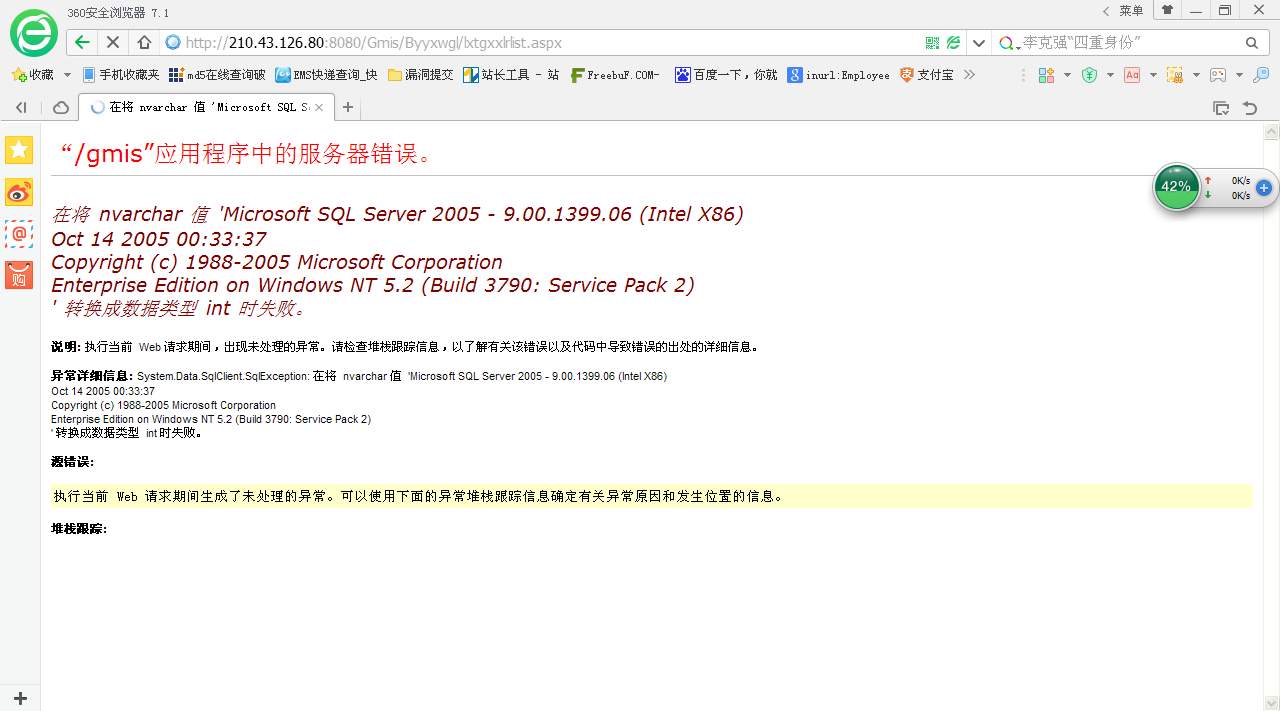Viewport: 1280px width, 711px height.
Task: Expand dropdown next to Aa translate icon
Action: click(x=1153, y=75)
